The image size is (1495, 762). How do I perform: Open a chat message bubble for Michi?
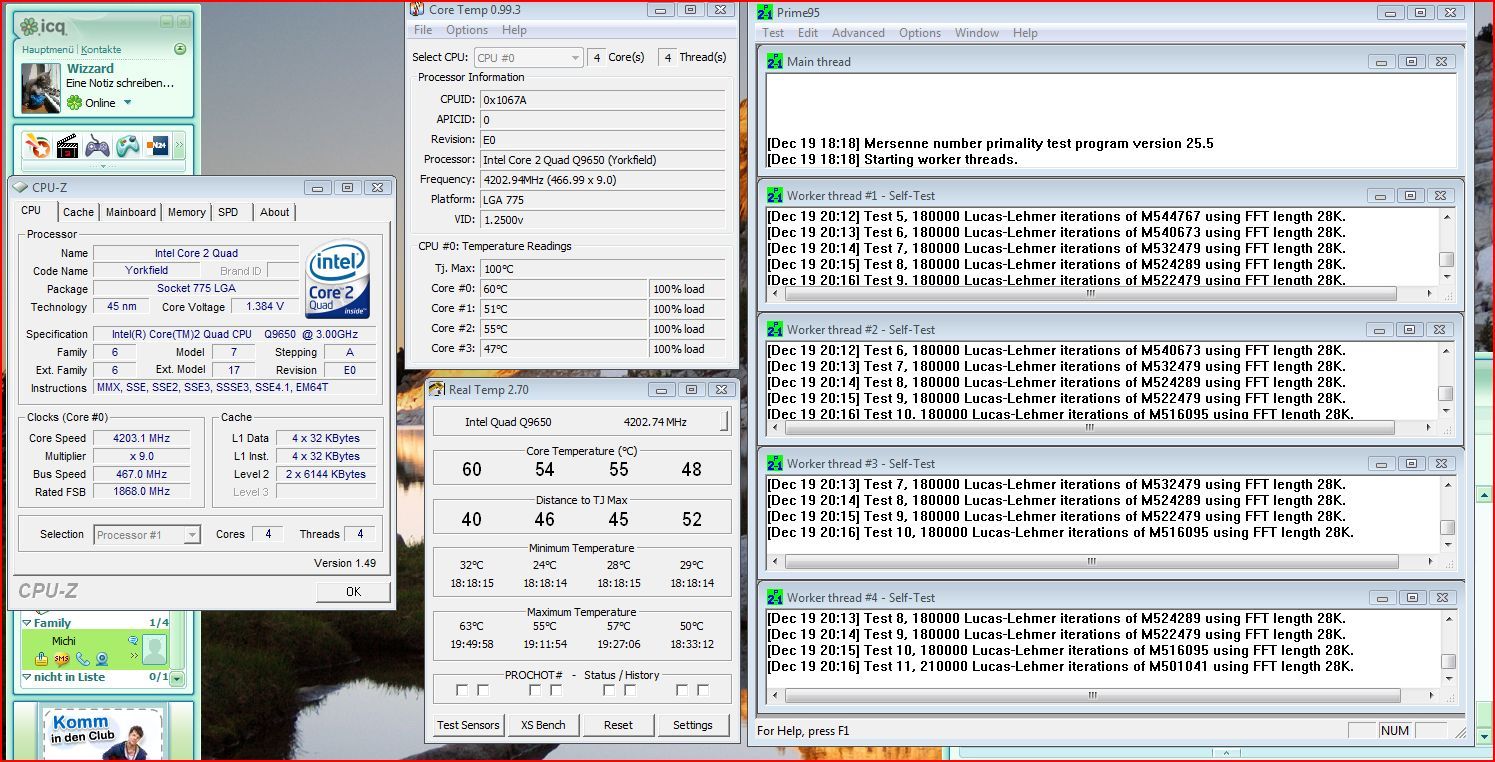[133, 640]
